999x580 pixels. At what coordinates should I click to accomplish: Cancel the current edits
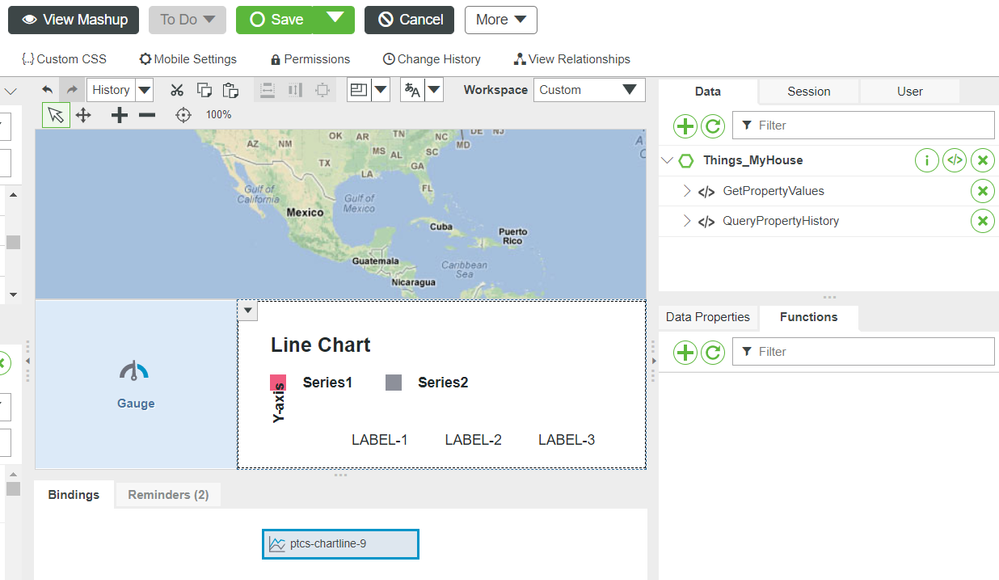click(409, 19)
